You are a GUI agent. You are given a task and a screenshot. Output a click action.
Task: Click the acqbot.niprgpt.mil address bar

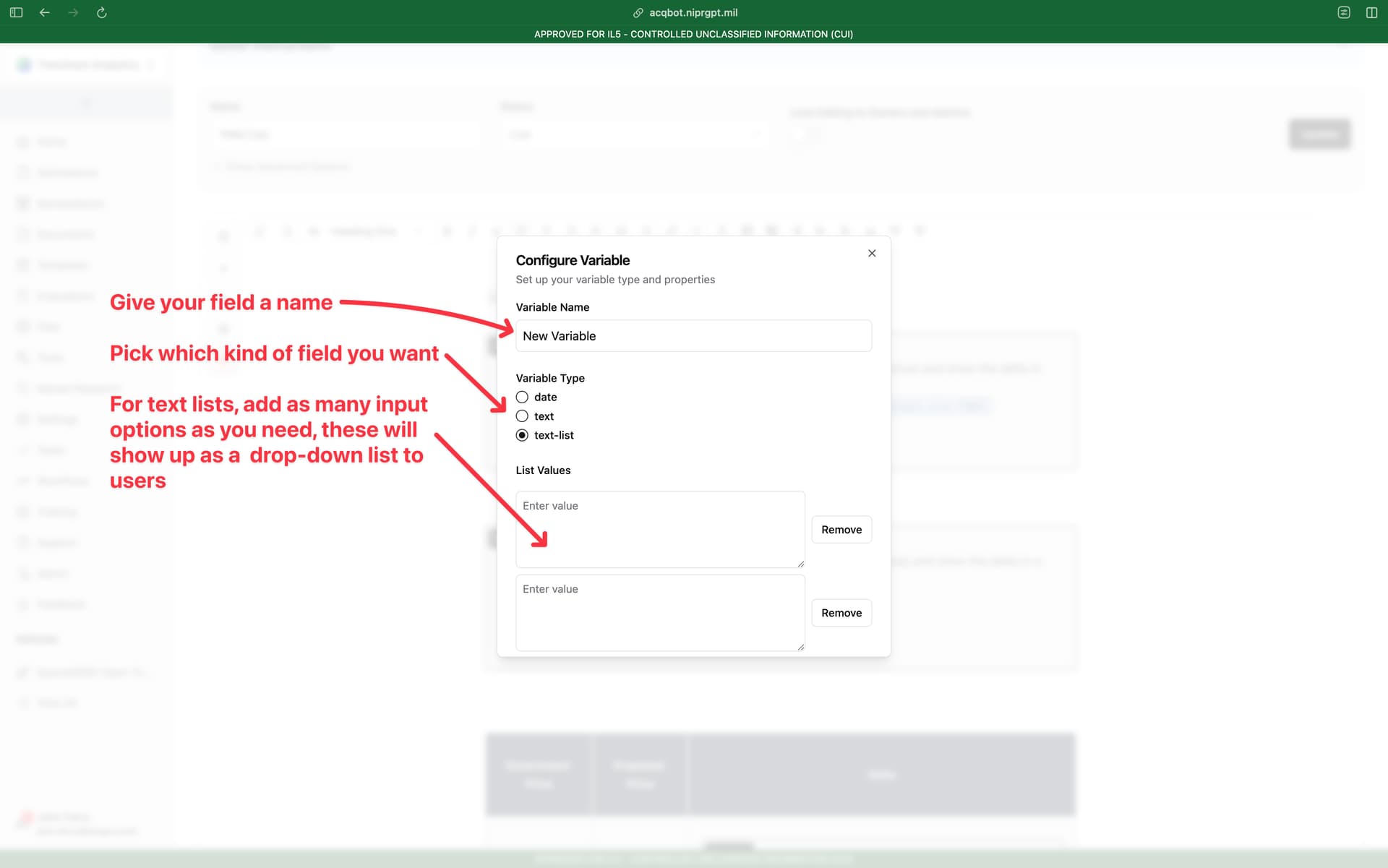pyautogui.click(x=693, y=12)
